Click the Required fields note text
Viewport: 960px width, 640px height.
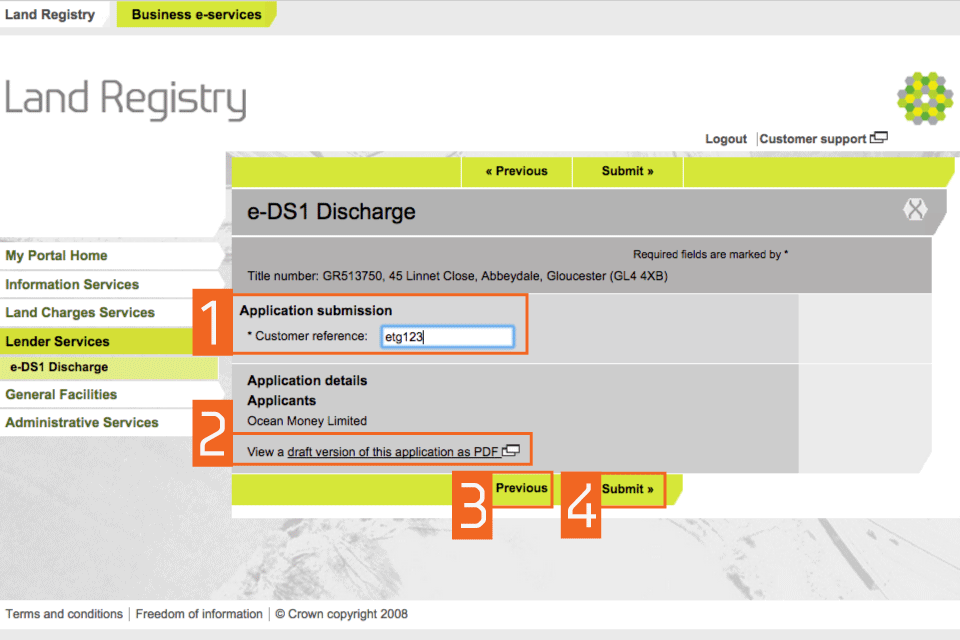tap(710, 254)
